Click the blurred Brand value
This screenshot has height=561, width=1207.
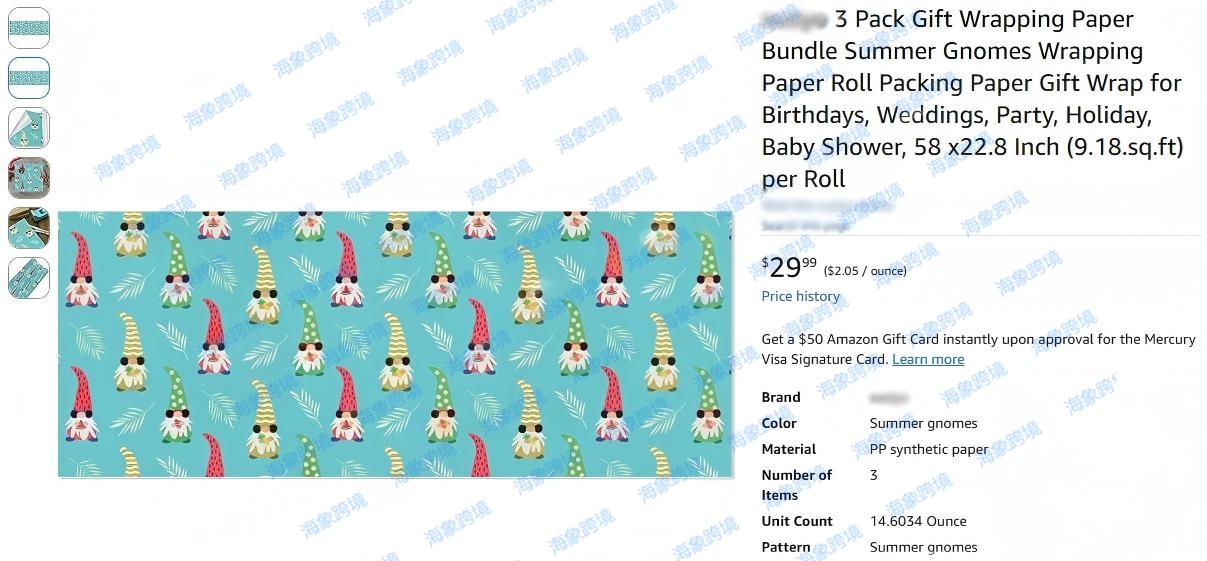point(889,397)
